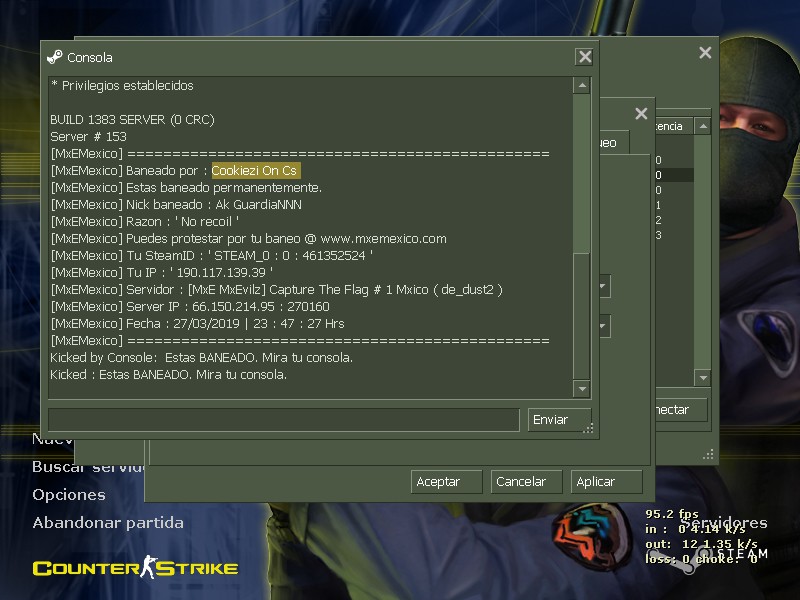Apply settings with the Aplicar button
This screenshot has height=600, width=800.
(606, 482)
